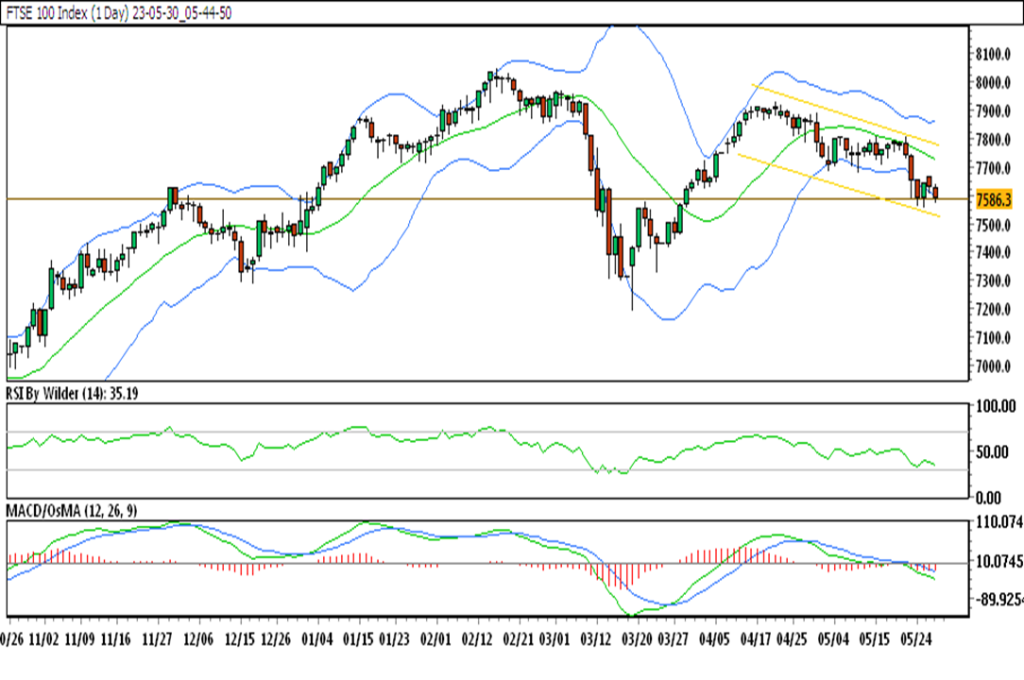The image size is (1024, 680).
Task: Click the "7700.0" price axis value
Action: pos(993,169)
